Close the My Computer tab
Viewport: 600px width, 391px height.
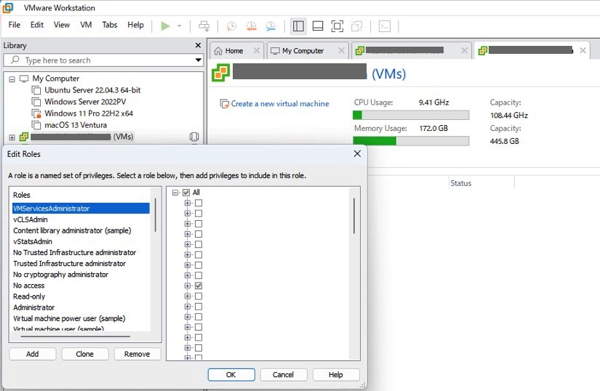point(341,51)
